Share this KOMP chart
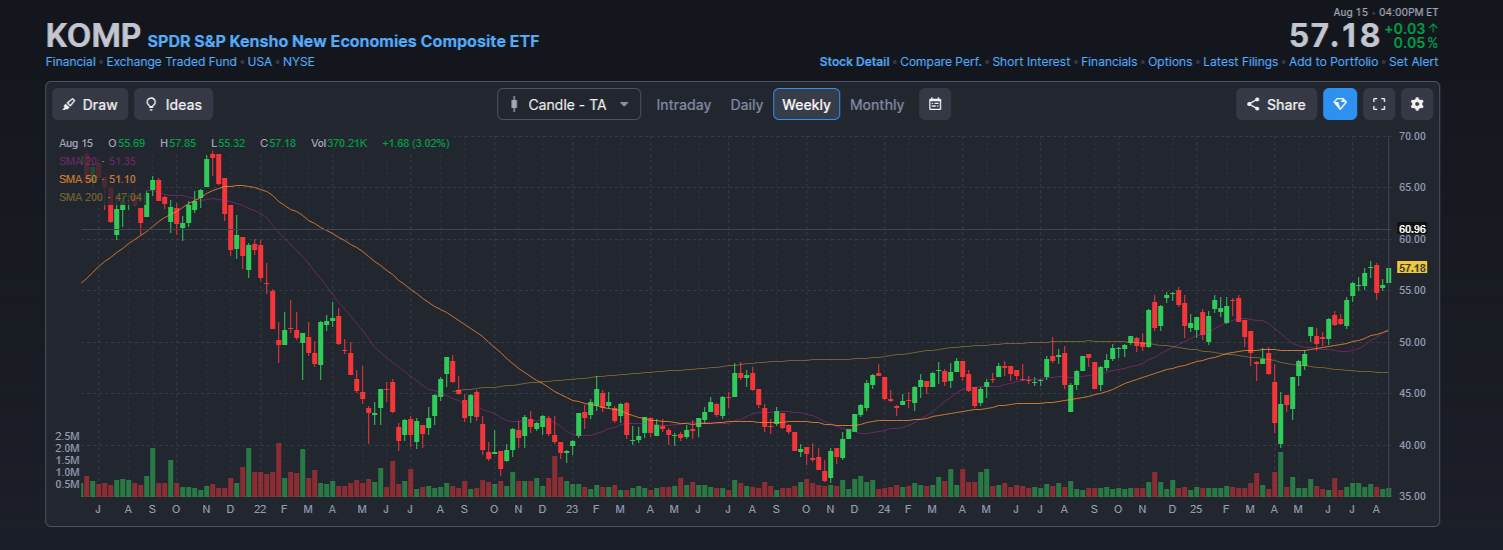 pos(1275,105)
